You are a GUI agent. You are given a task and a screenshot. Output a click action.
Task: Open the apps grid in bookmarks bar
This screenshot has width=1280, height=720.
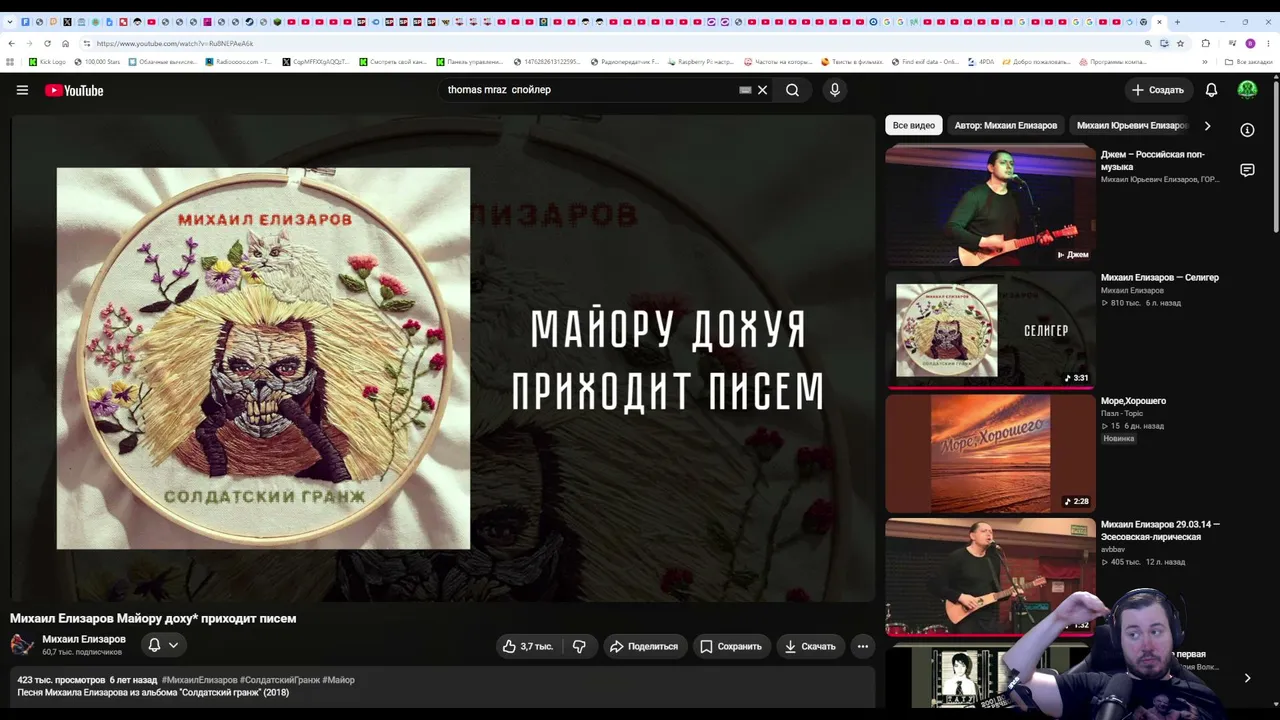[11, 62]
